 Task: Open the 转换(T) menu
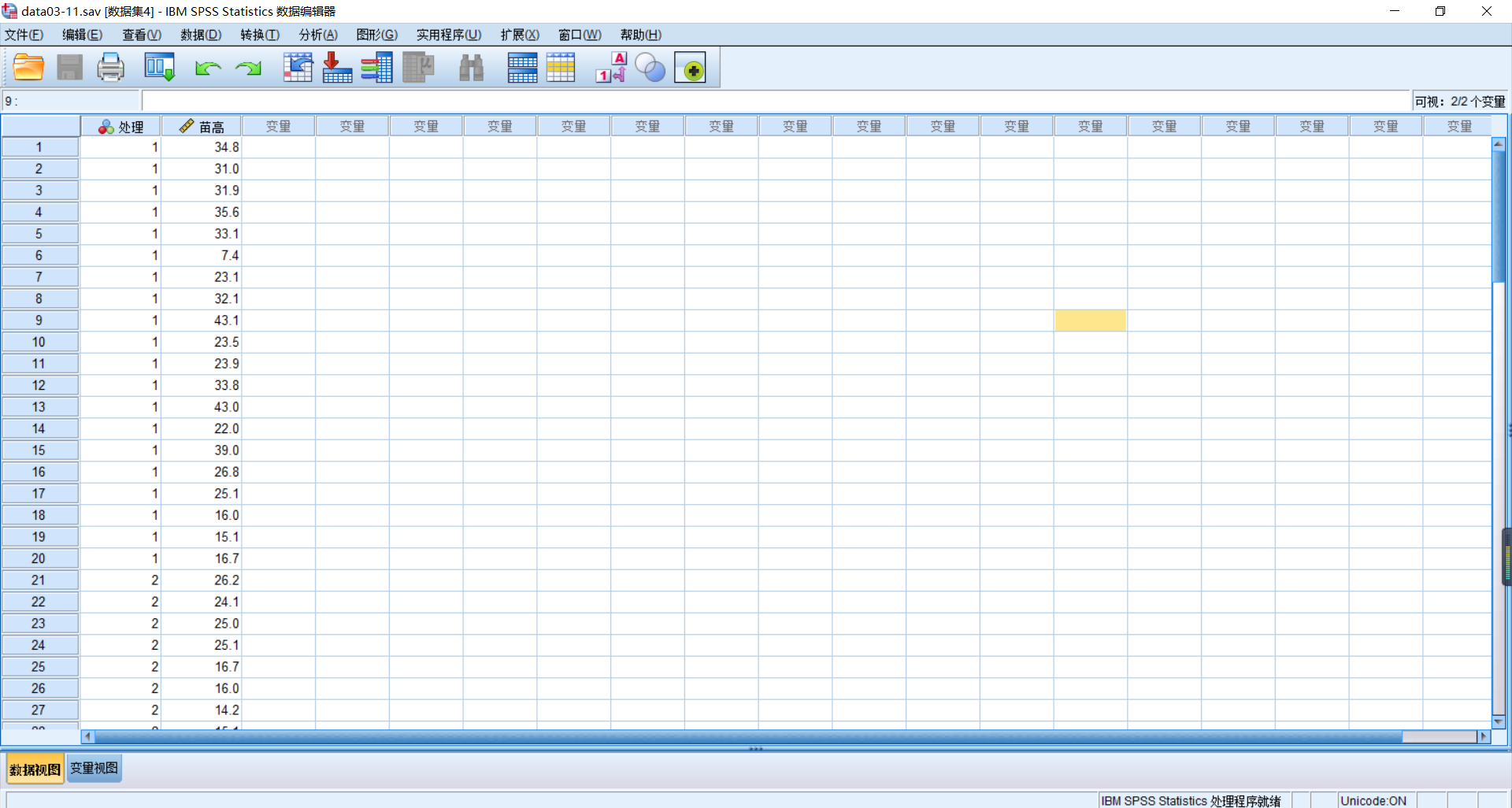pyautogui.click(x=260, y=35)
